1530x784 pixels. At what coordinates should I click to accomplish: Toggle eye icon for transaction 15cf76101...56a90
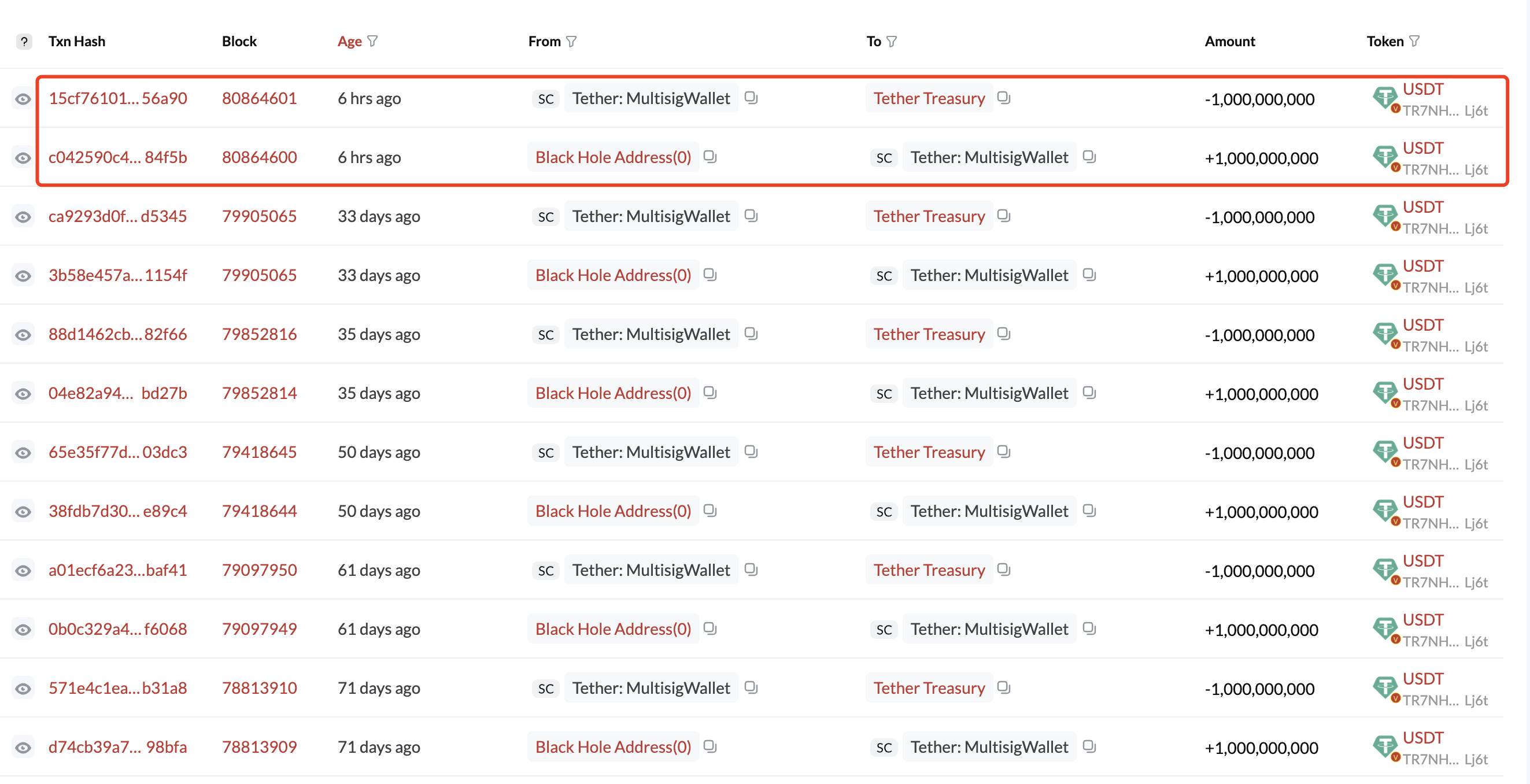23,99
